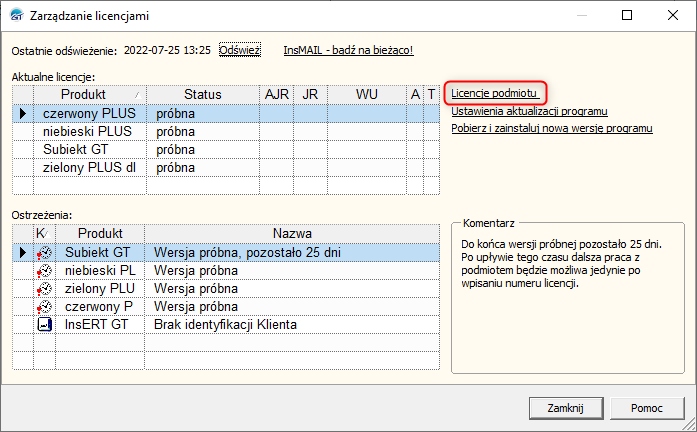Image resolution: width=697 pixels, height=432 pixels.
Task: Click the T column header in licenses
Action: tap(431, 95)
